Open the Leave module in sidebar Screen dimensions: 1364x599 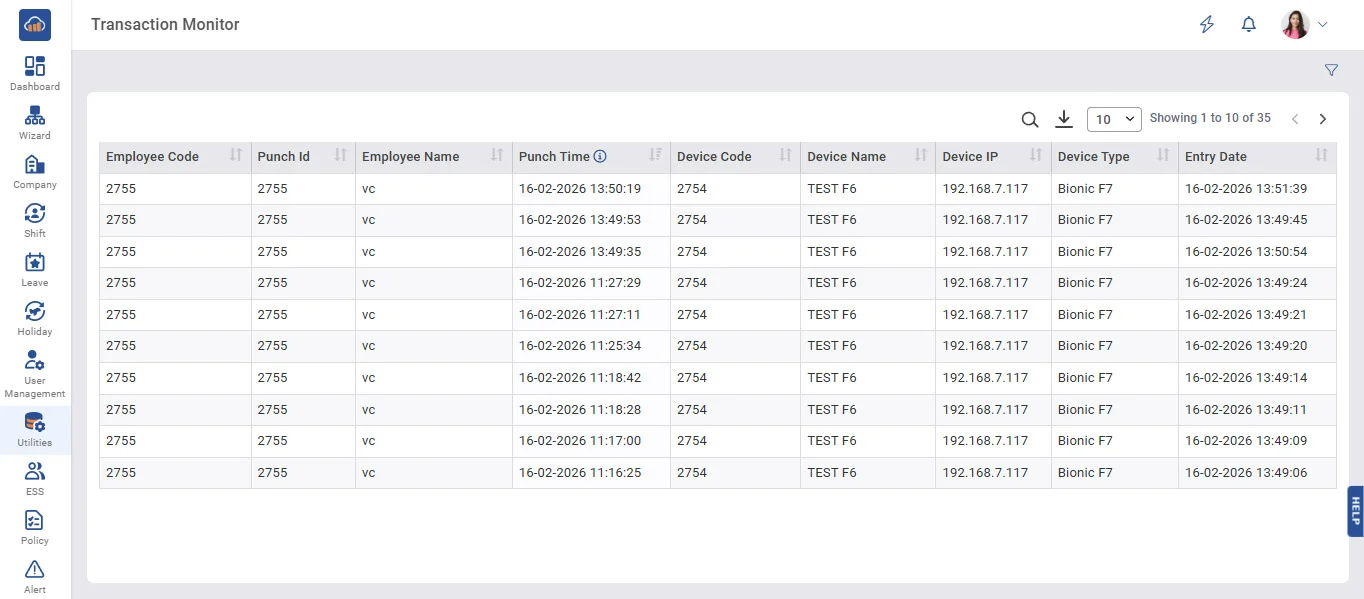tap(35, 269)
